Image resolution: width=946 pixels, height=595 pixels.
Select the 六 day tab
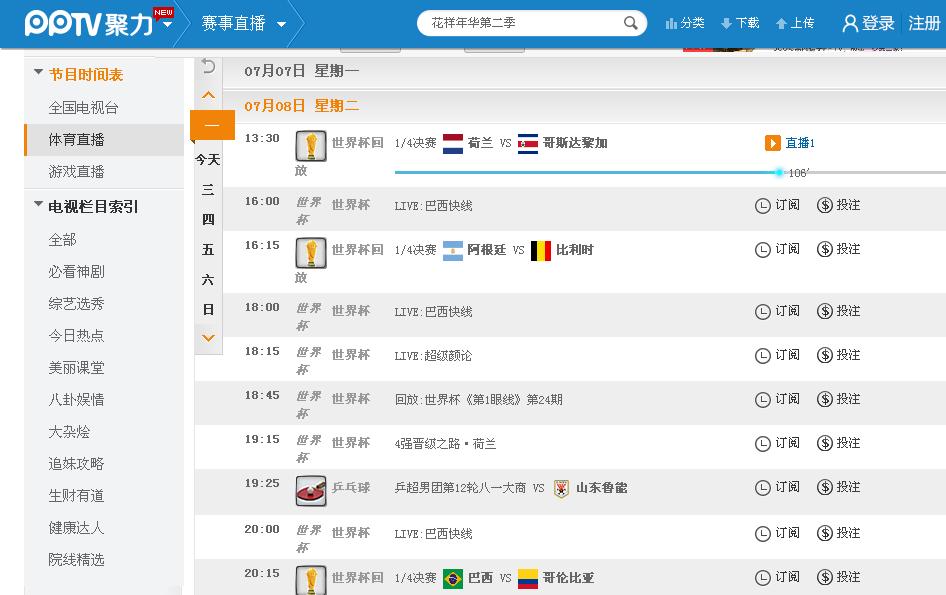coord(208,279)
